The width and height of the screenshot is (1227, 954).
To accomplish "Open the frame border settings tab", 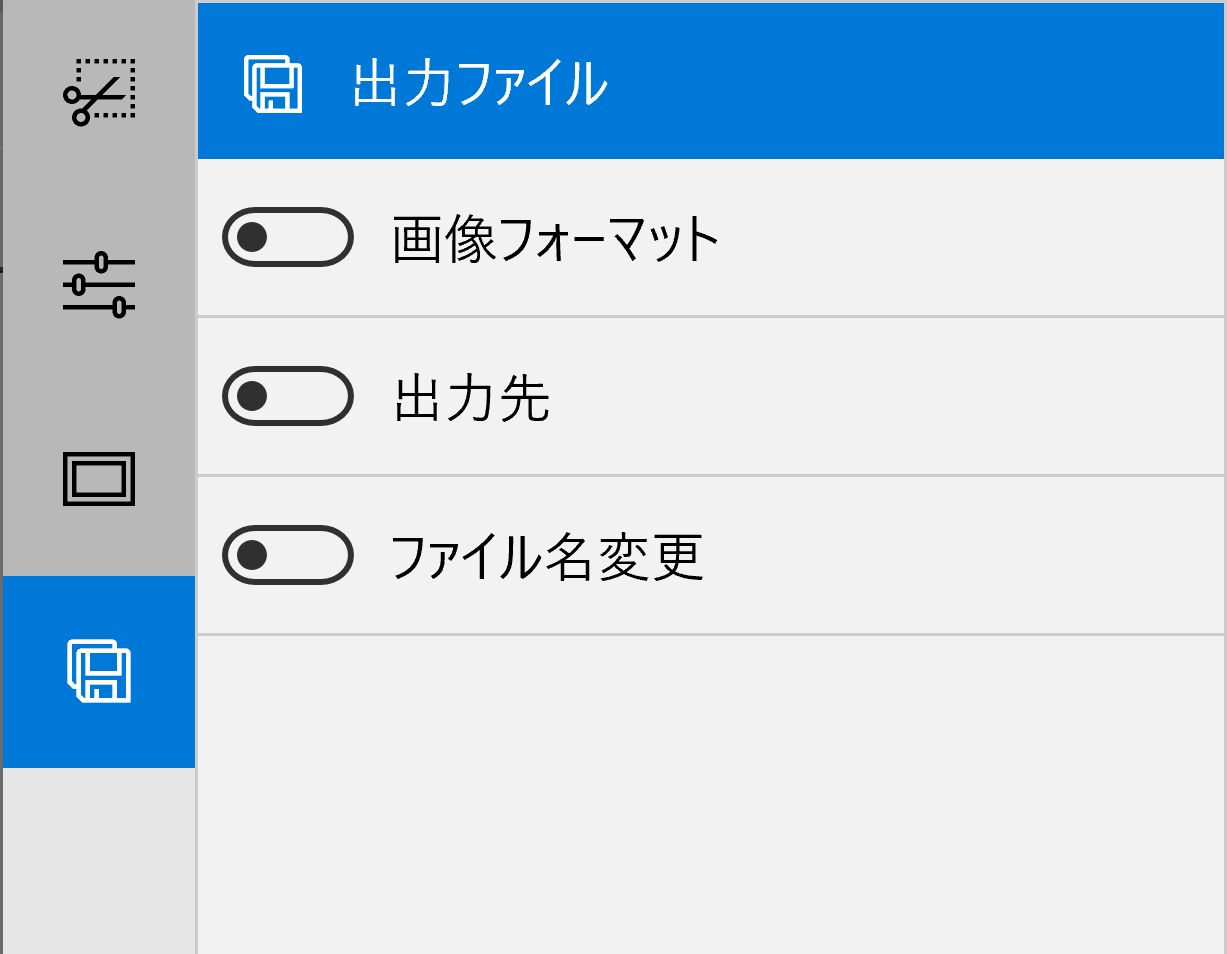I will (x=99, y=479).
